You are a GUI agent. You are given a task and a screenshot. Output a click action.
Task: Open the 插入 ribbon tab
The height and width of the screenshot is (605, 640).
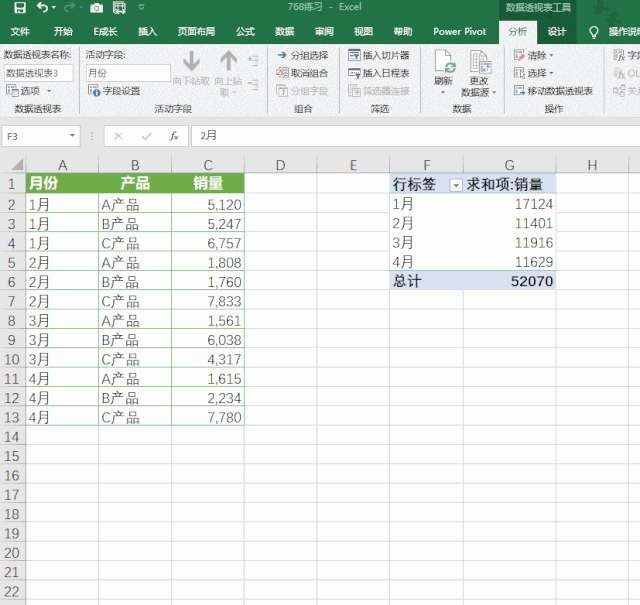click(147, 31)
